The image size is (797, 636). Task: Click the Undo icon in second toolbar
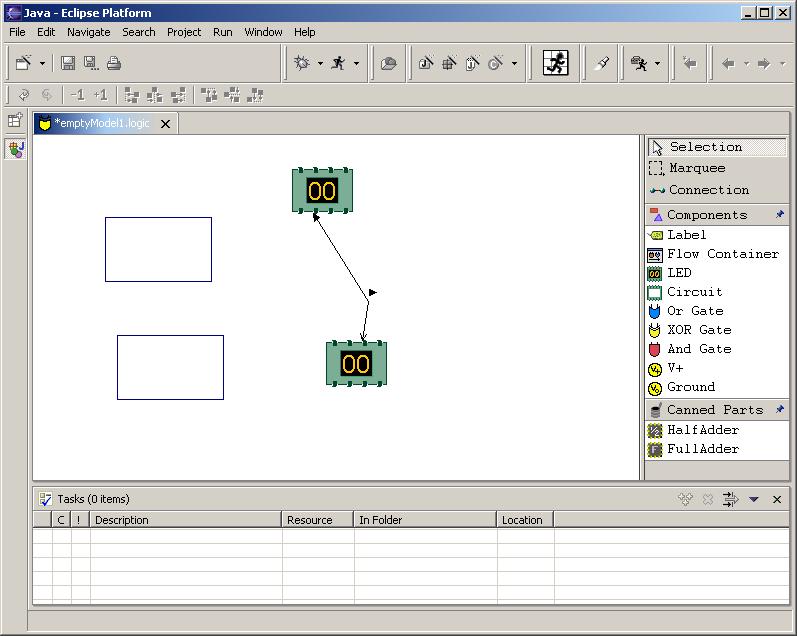23,95
